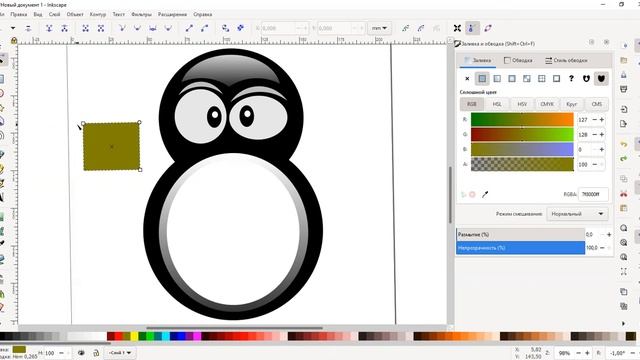Toggle the lock icon at ruler corner
This screenshot has width=640, height=360.
click(14, 40)
